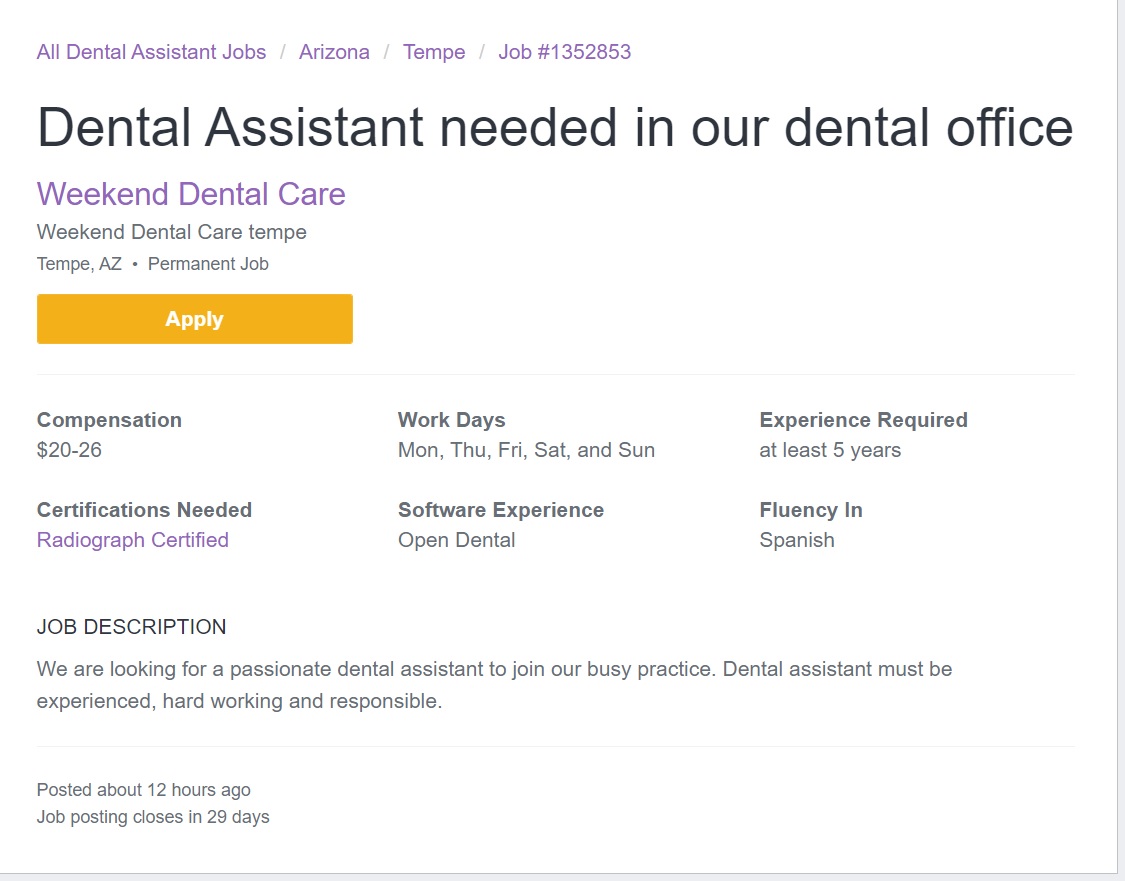Click the Tempe, AZ location text
This screenshot has height=881, width=1125.
(79, 264)
